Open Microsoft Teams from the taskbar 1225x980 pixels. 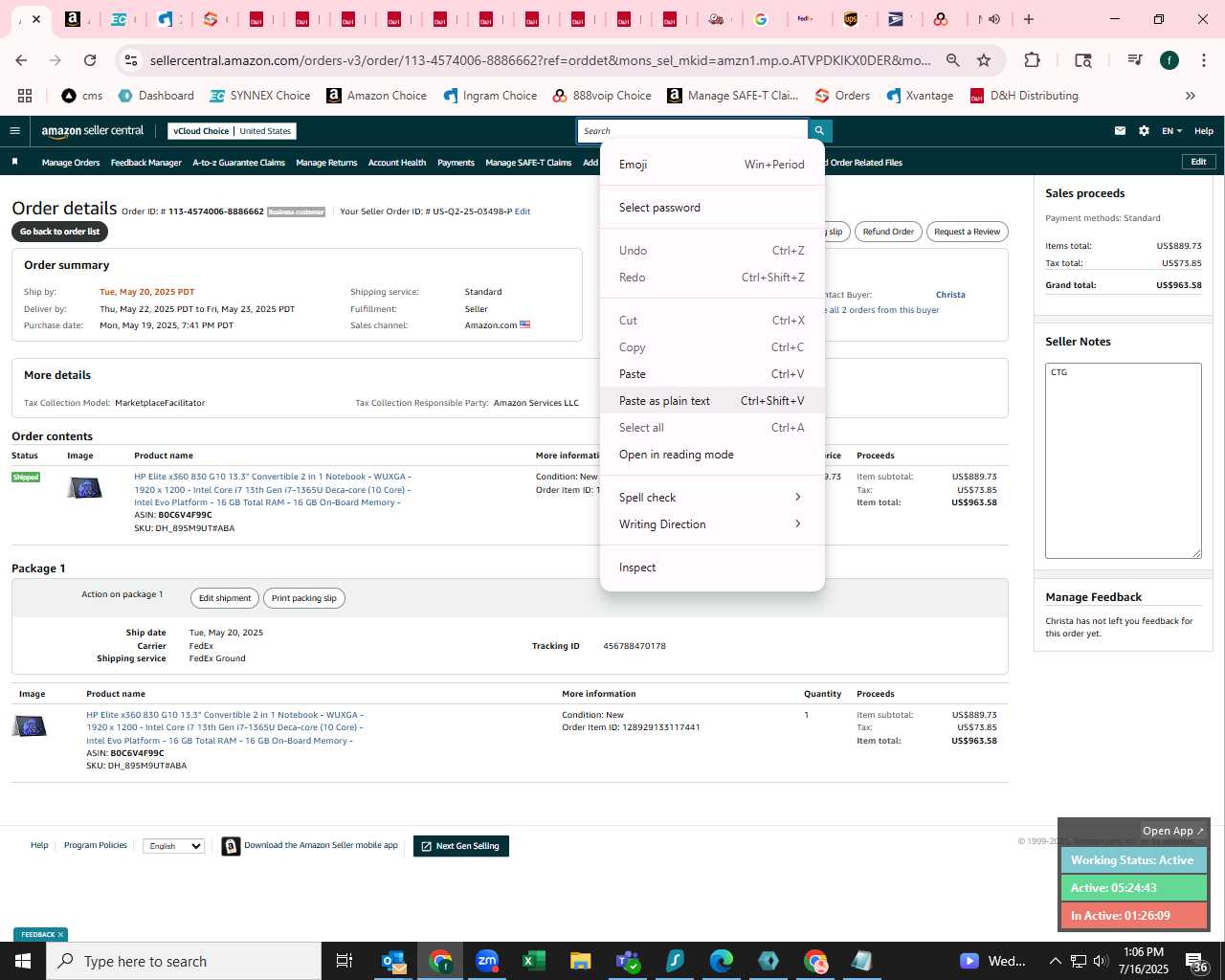click(628, 961)
